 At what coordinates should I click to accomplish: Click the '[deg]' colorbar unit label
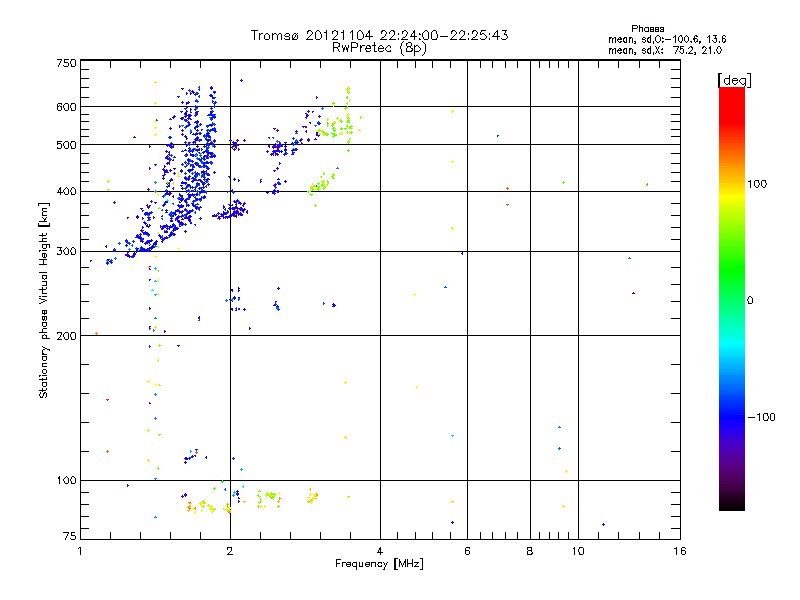[734, 80]
